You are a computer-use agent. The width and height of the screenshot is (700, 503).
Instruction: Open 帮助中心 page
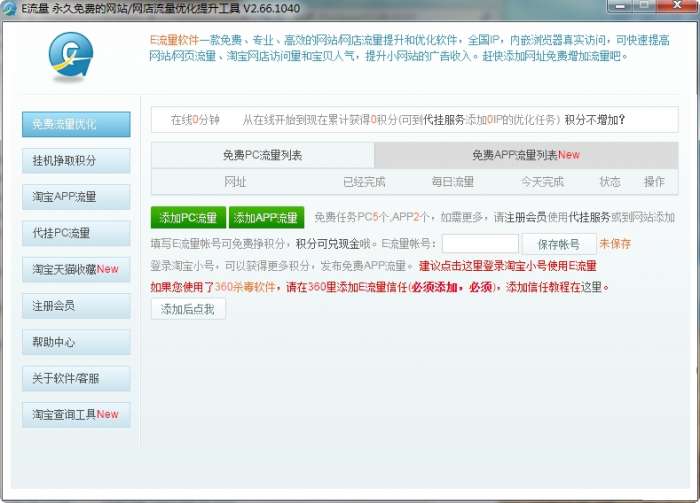click(x=76, y=342)
